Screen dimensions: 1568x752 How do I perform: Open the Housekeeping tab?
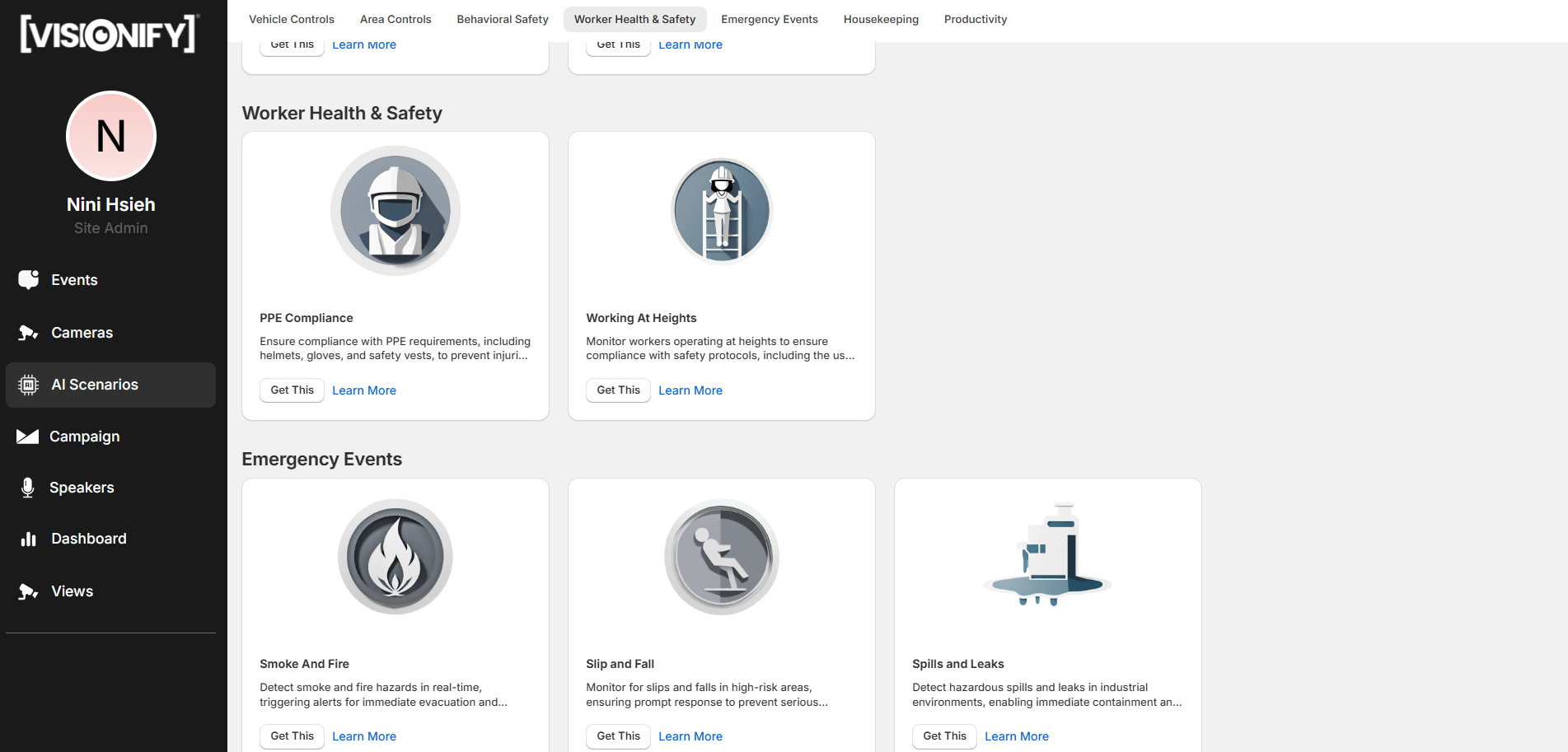tap(881, 19)
